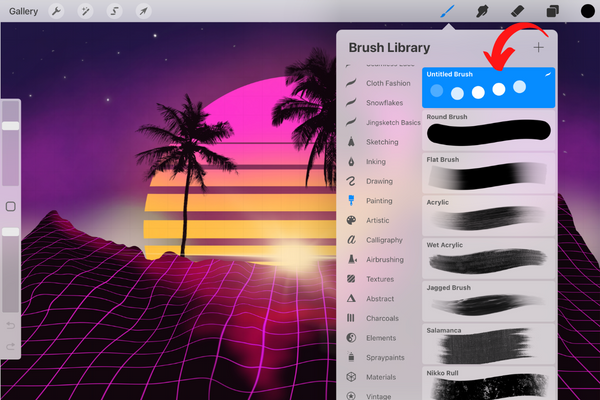Image resolution: width=600 pixels, height=400 pixels.
Task: Add a new brush with plus button
Action: tap(539, 47)
